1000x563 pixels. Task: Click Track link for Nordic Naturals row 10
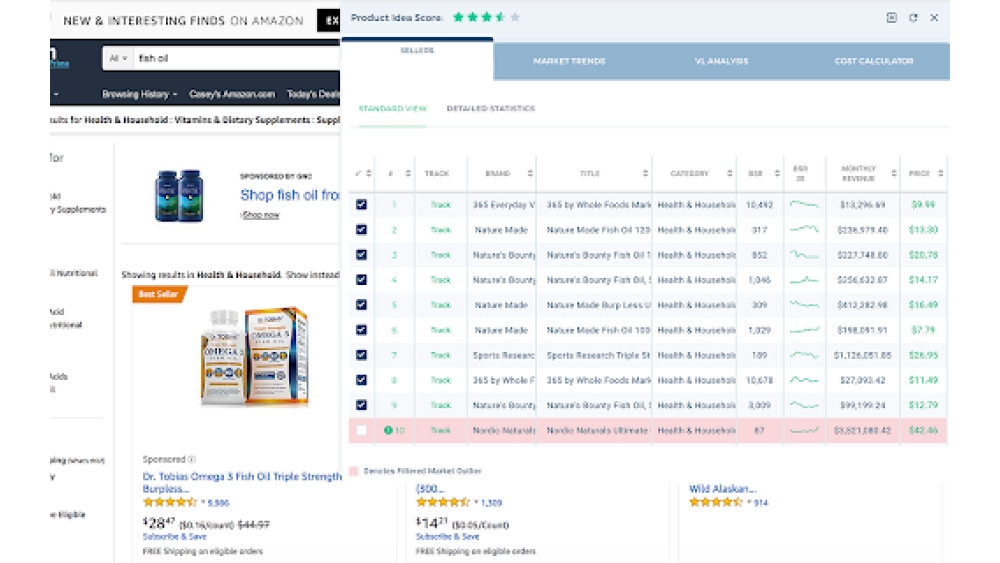pos(441,430)
